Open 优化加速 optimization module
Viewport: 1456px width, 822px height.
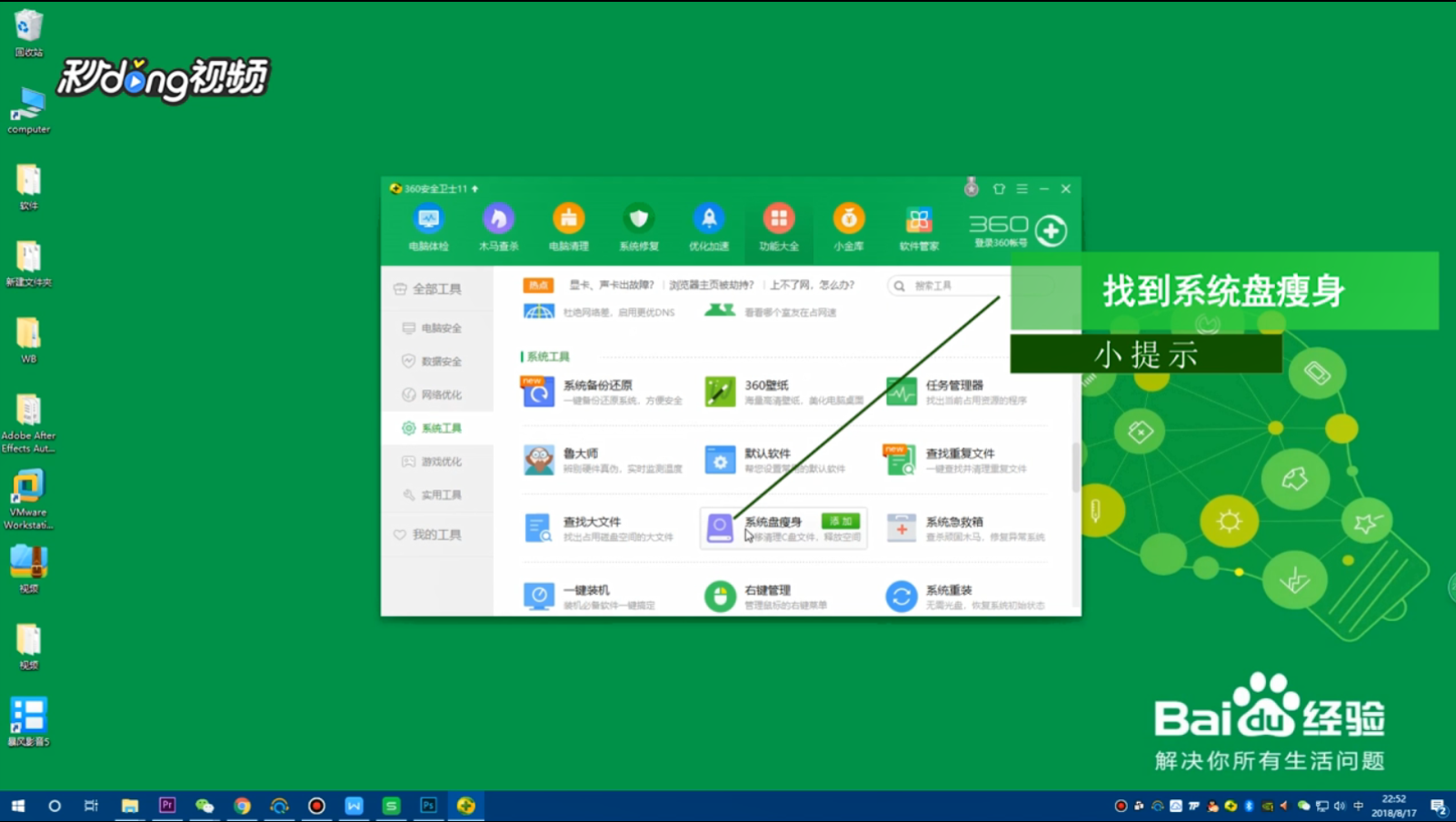pyautogui.click(x=709, y=227)
